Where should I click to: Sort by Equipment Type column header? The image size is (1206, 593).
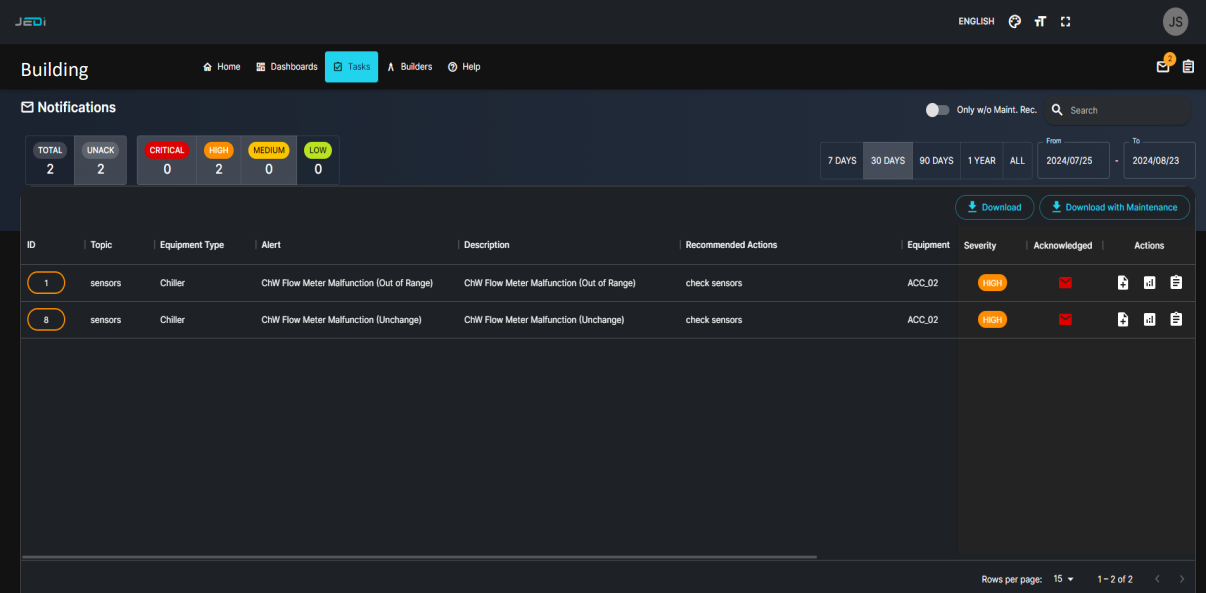[x=192, y=245]
